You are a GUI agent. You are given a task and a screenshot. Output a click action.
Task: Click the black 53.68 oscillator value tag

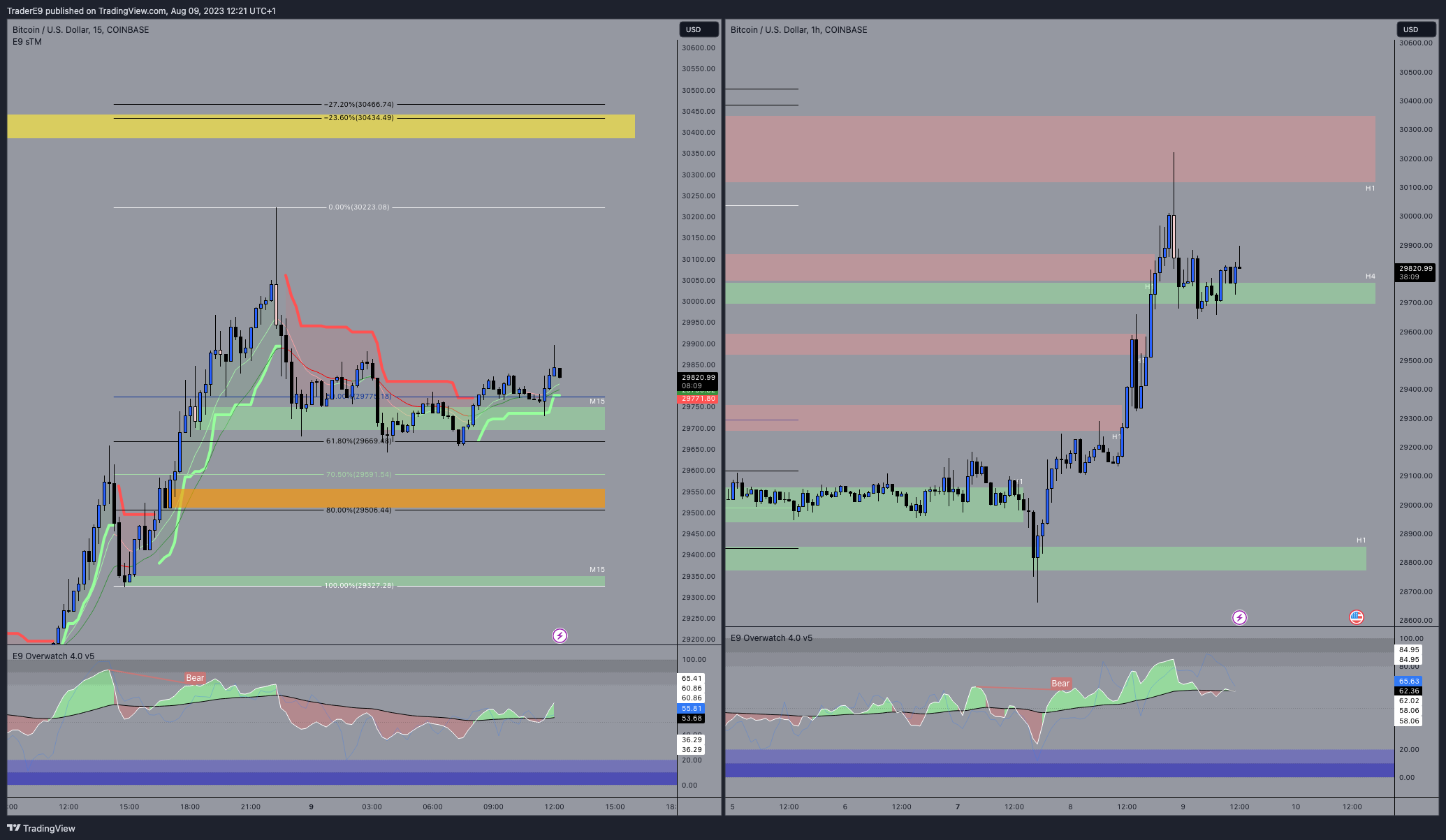(x=692, y=719)
